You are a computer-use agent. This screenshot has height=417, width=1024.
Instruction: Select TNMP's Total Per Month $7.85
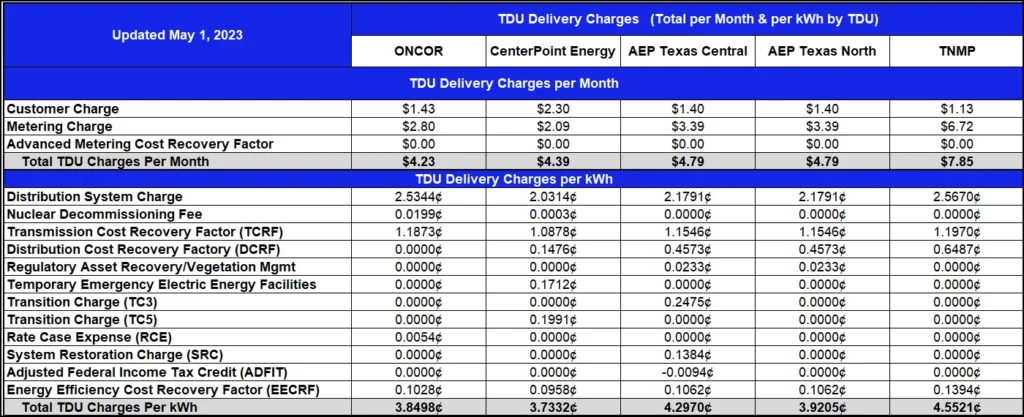point(954,161)
